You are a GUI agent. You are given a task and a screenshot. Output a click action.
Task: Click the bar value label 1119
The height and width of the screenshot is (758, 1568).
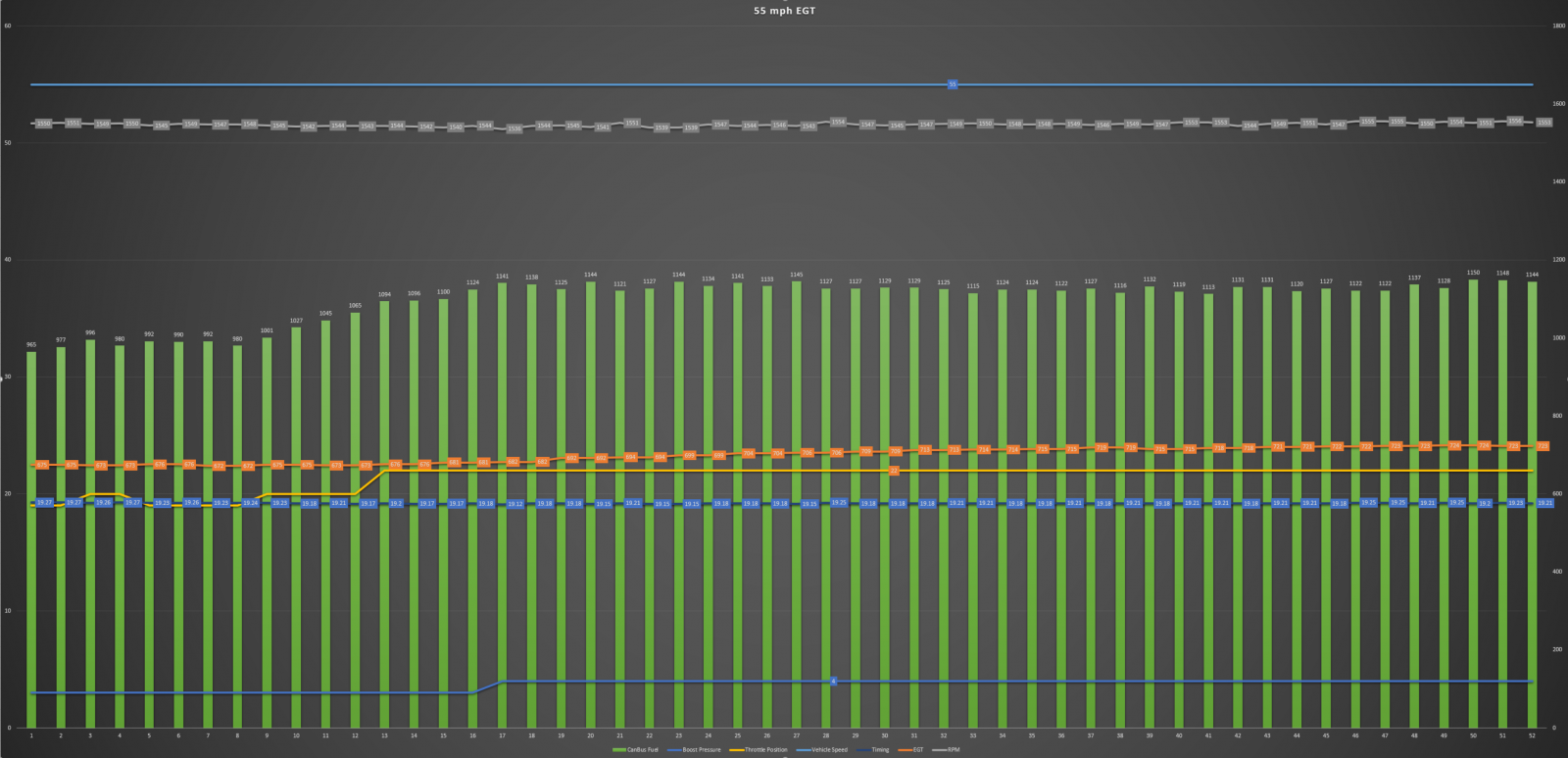click(x=1179, y=285)
